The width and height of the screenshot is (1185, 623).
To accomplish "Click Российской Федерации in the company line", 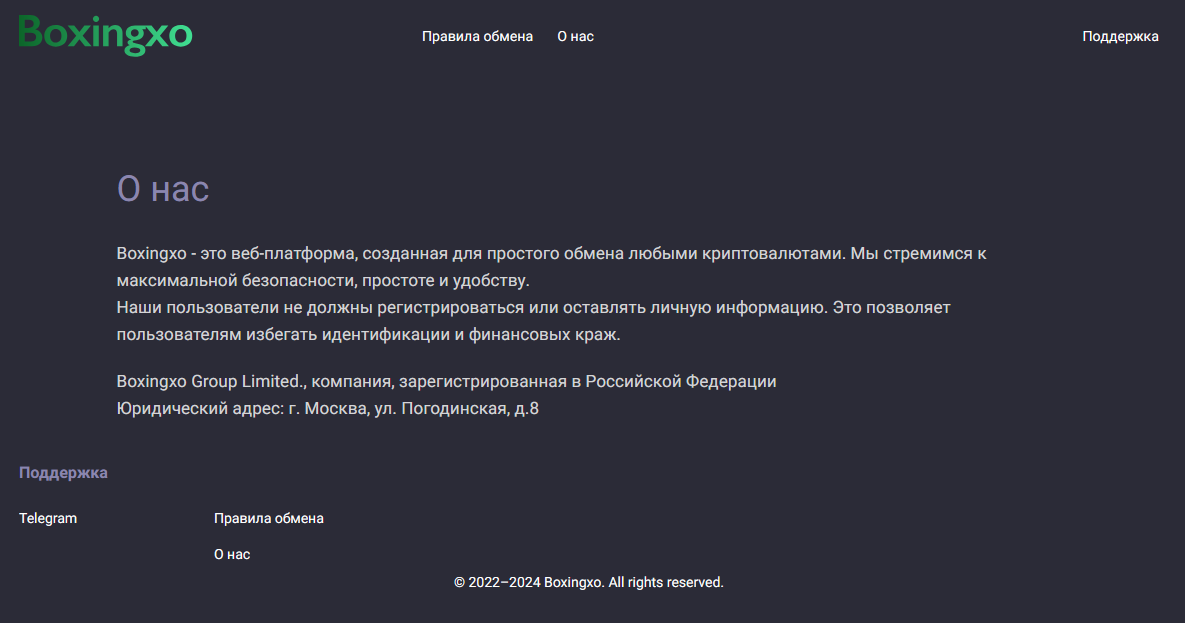I will click(x=681, y=381).
